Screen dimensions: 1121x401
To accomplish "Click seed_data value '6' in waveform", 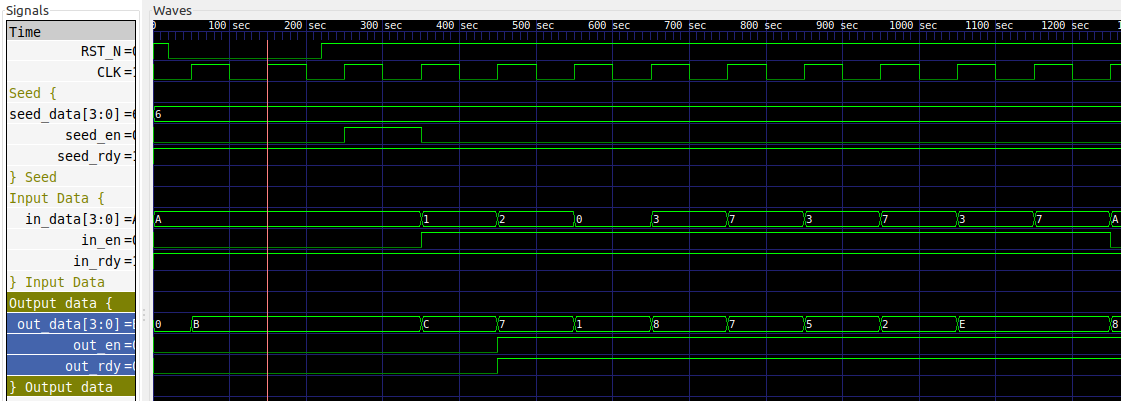I will point(158,114).
